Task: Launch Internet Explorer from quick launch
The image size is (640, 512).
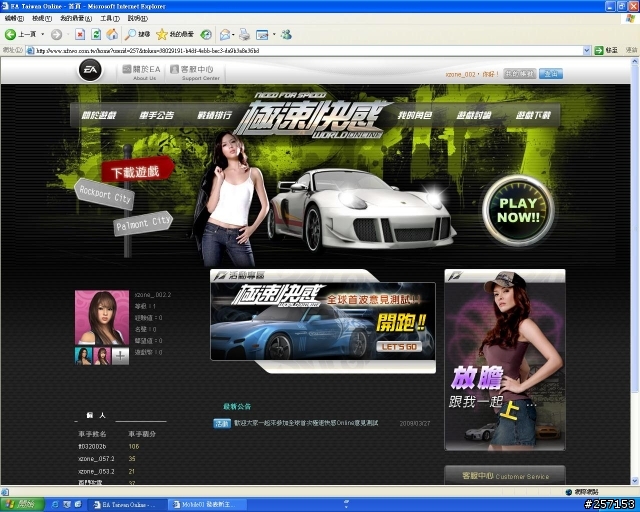Action: click(x=55, y=505)
